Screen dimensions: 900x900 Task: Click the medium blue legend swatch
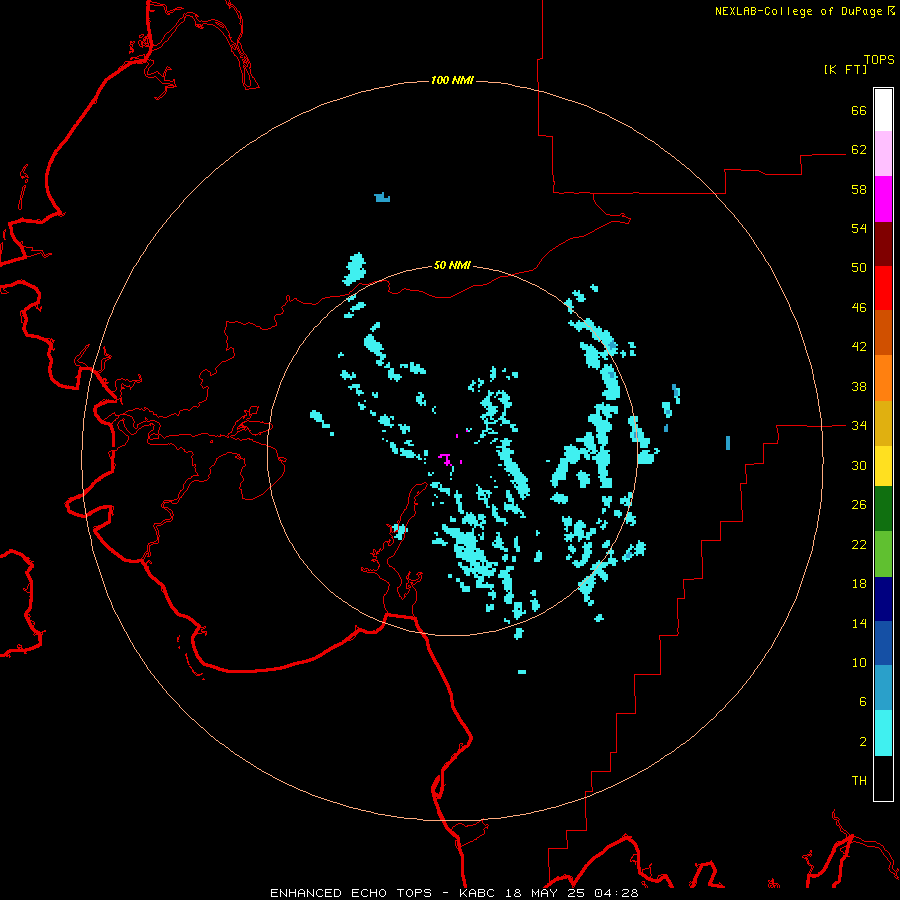tap(883, 643)
